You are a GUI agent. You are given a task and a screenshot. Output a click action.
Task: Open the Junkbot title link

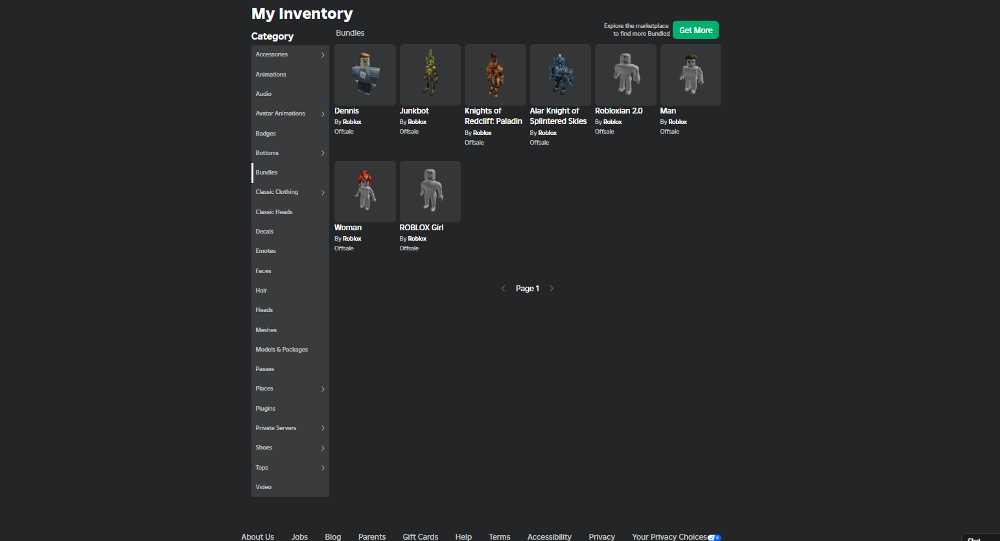pyautogui.click(x=414, y=111)
